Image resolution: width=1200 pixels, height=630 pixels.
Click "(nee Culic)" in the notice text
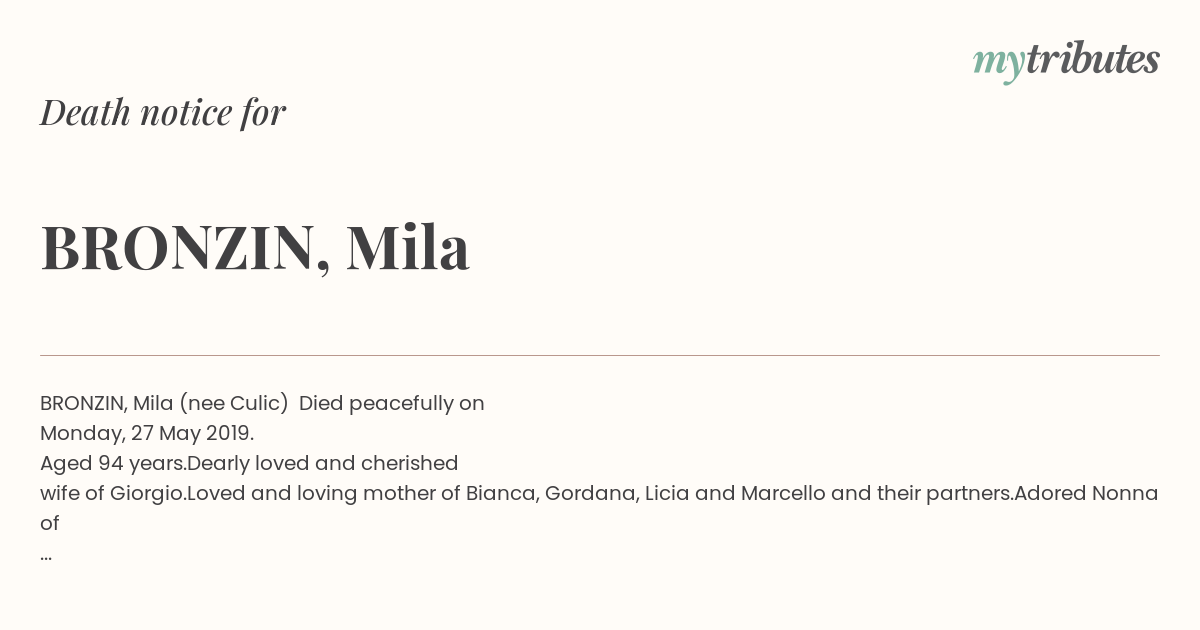(x=234, y=403)
